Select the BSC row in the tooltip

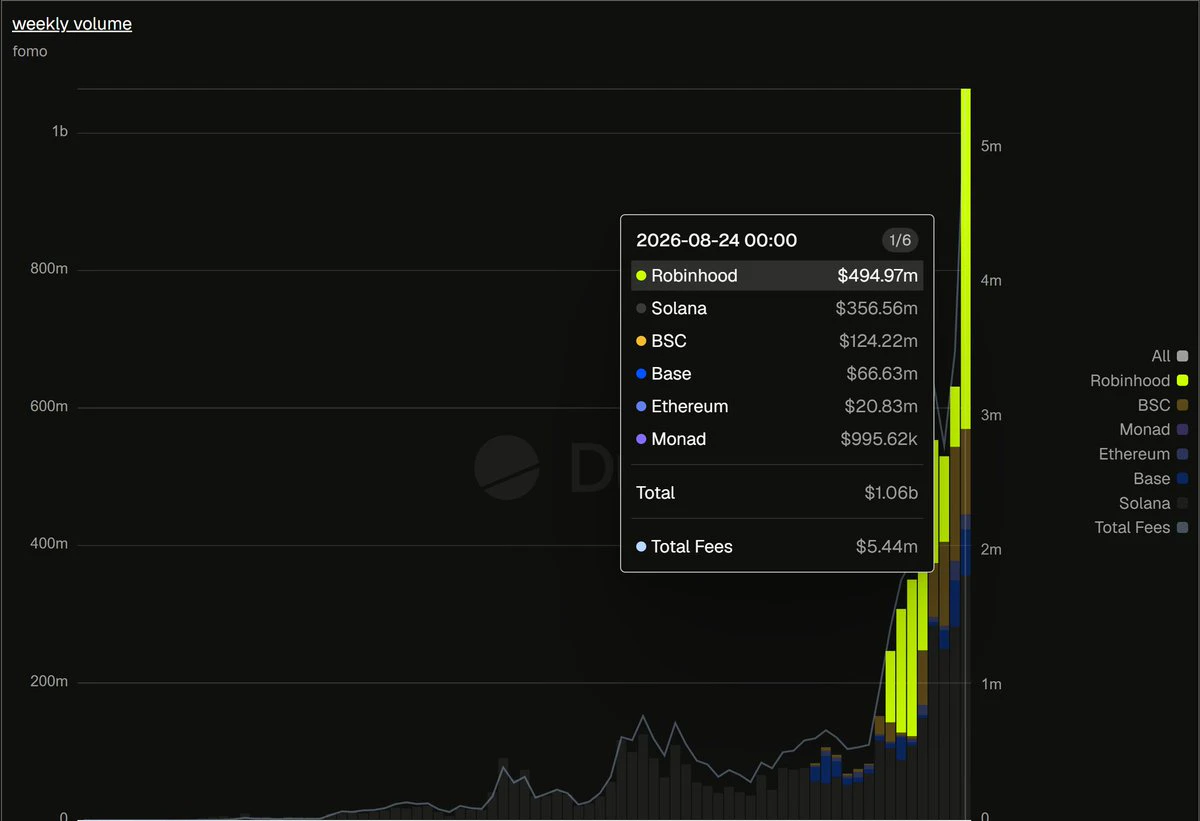(x=777, y=341)
